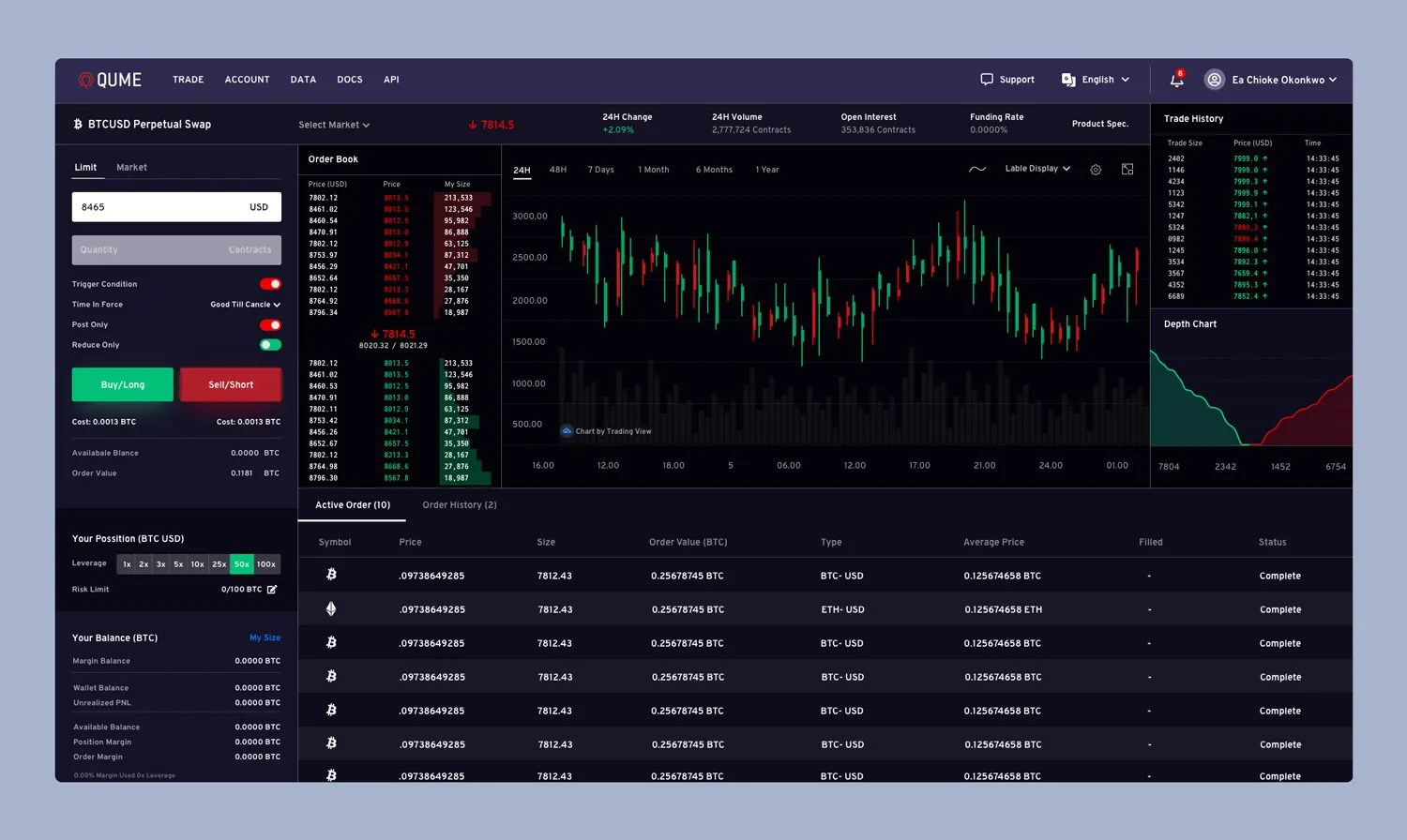Edit the Risk Limit with pencil icon
The image size is (1407, 840).
[272, 590]
